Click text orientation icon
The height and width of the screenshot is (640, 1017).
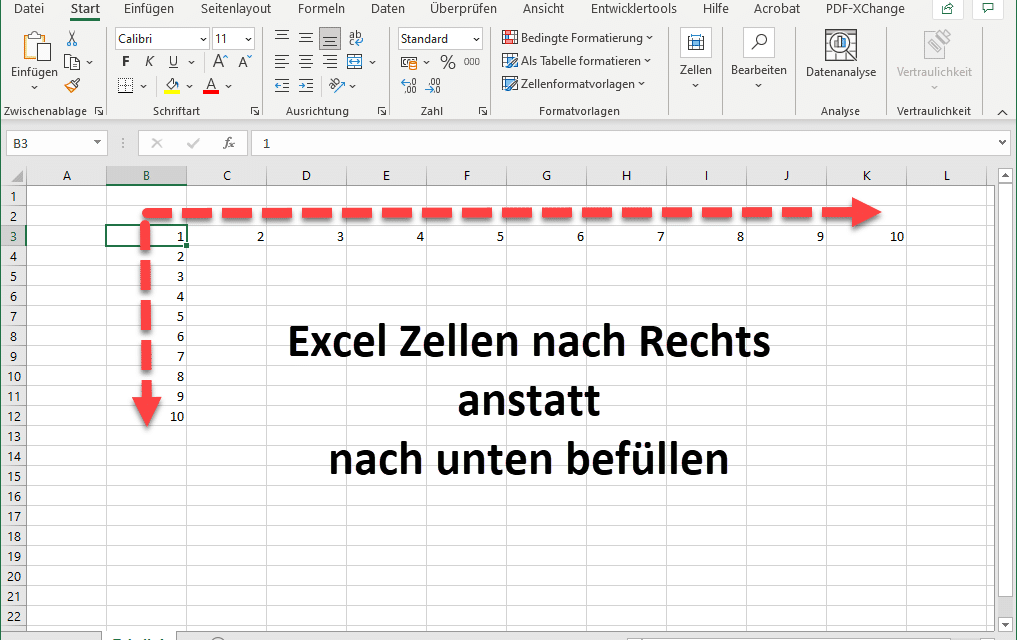337,86
